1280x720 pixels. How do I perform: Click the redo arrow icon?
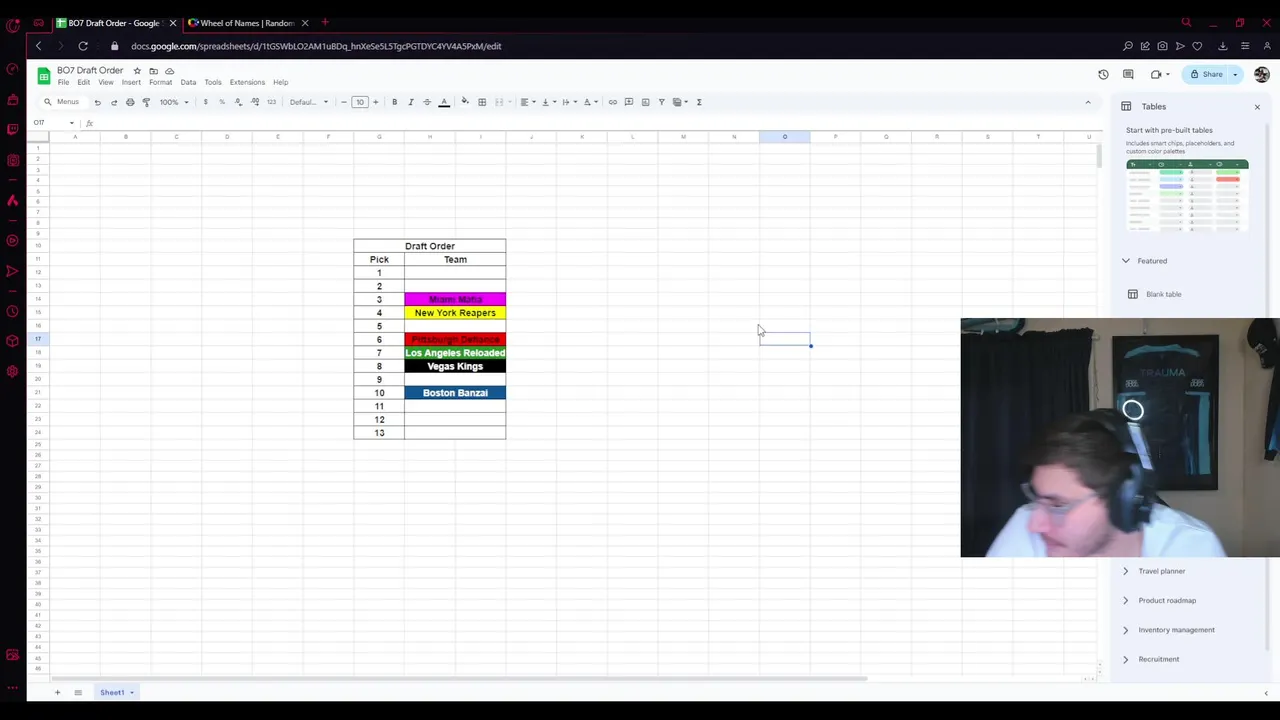tap(113, 102)
